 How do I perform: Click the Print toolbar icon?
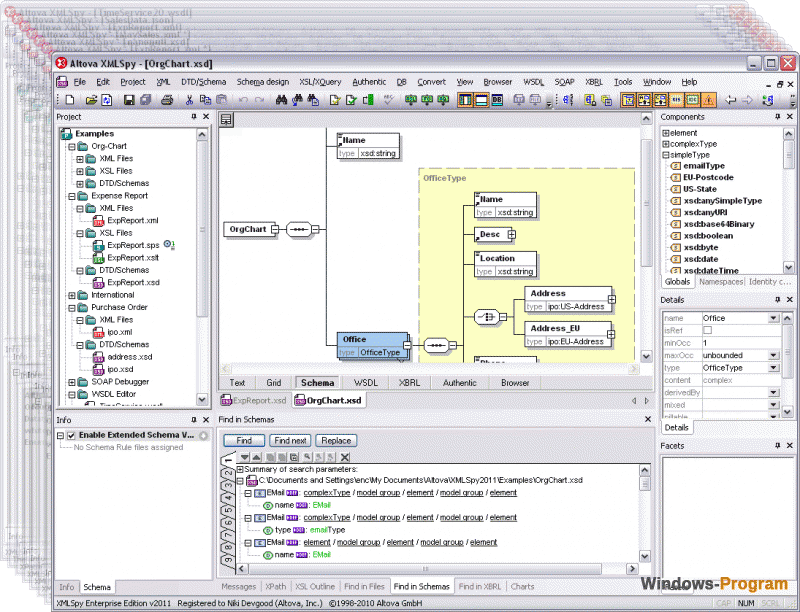point(167,100)
